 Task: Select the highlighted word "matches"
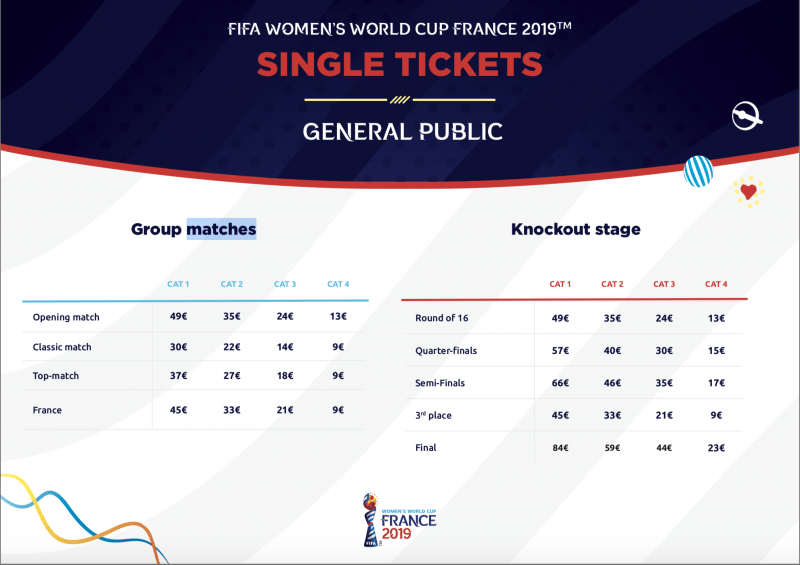tap(221, 229)
